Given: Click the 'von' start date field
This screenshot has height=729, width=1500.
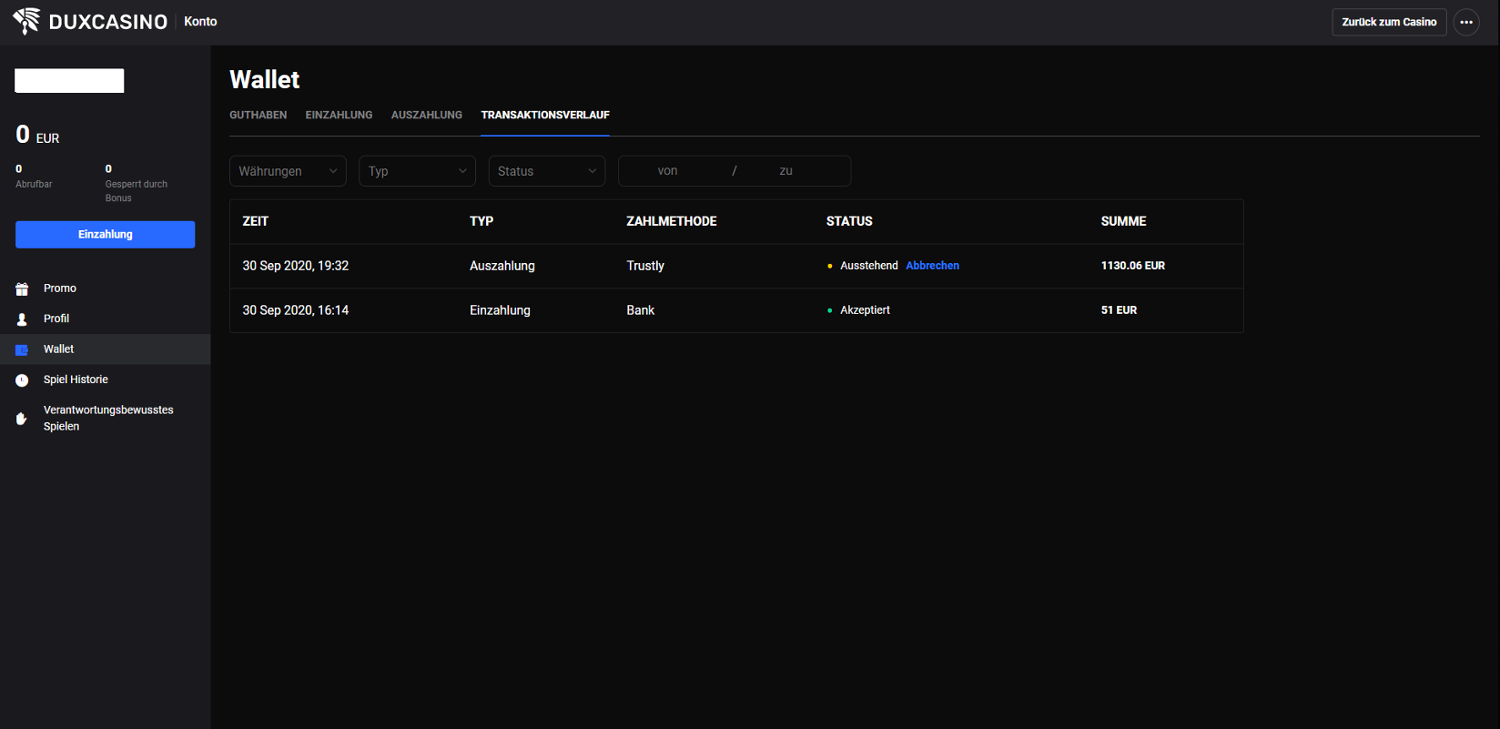Looking at the screenshot, I should point(668,171).
